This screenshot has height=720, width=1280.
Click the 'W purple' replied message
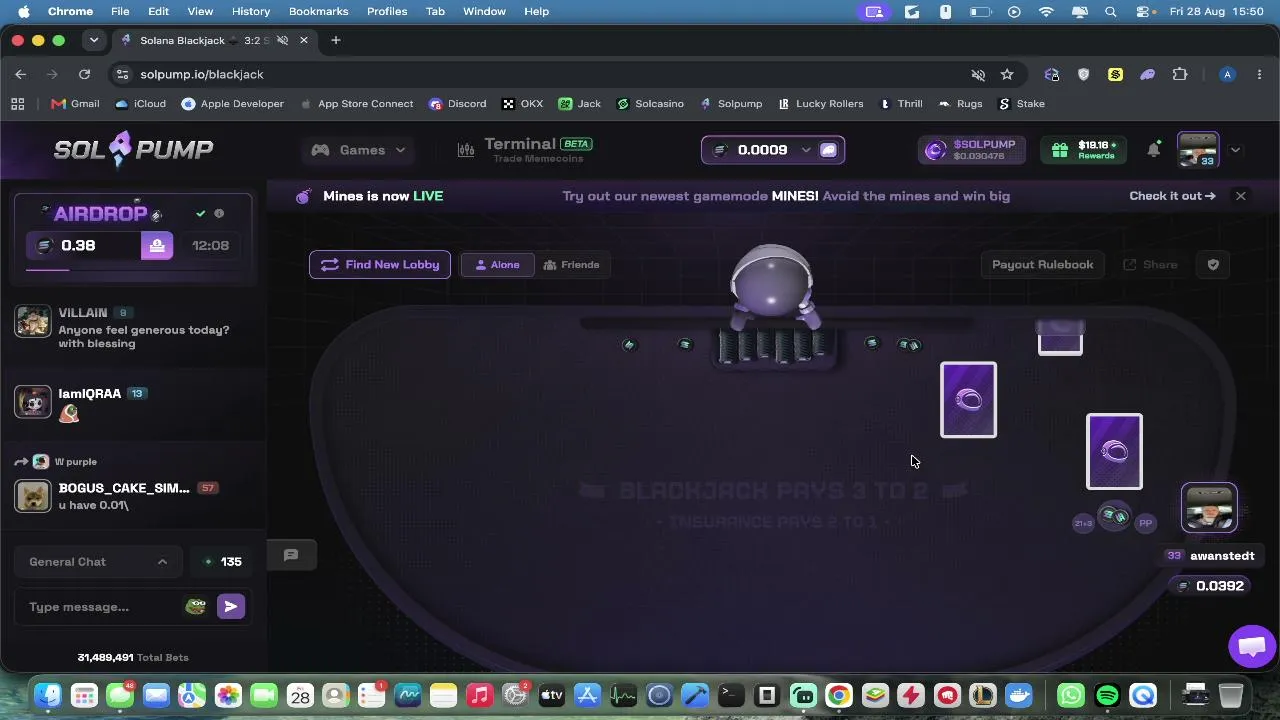pyautogui.click(x=75, y=462)
